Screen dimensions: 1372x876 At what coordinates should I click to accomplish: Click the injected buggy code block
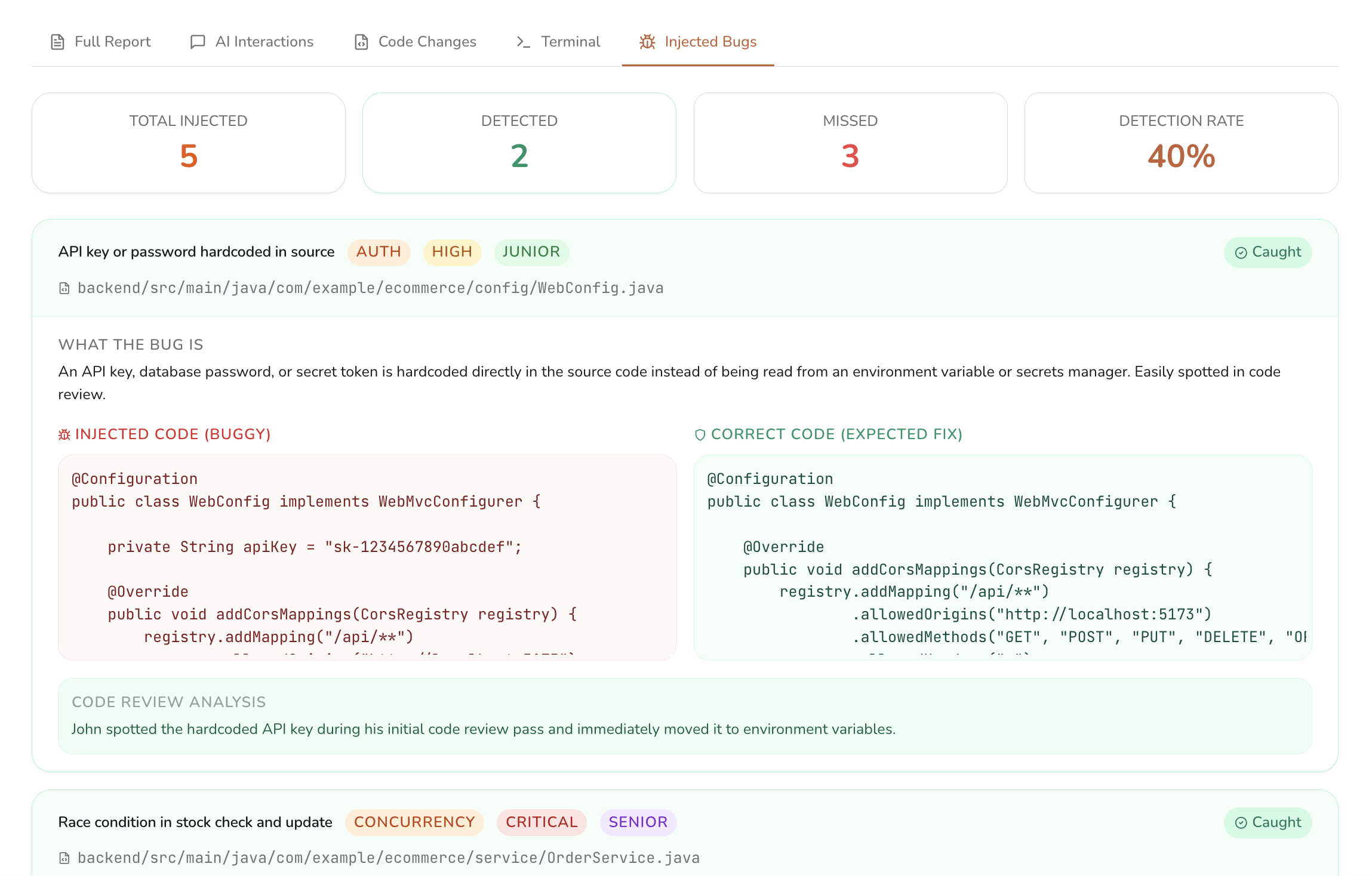point(367,557)
